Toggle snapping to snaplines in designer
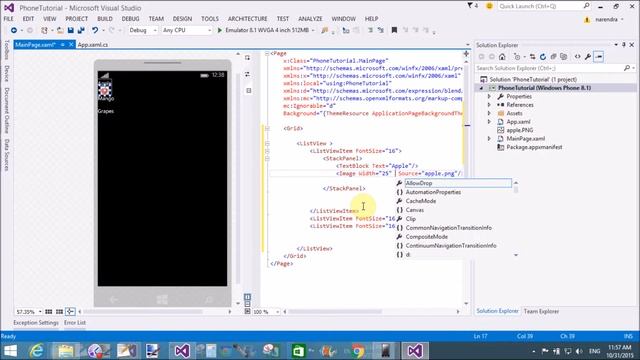This screenshot has height=360, width=640. point(70,311)
